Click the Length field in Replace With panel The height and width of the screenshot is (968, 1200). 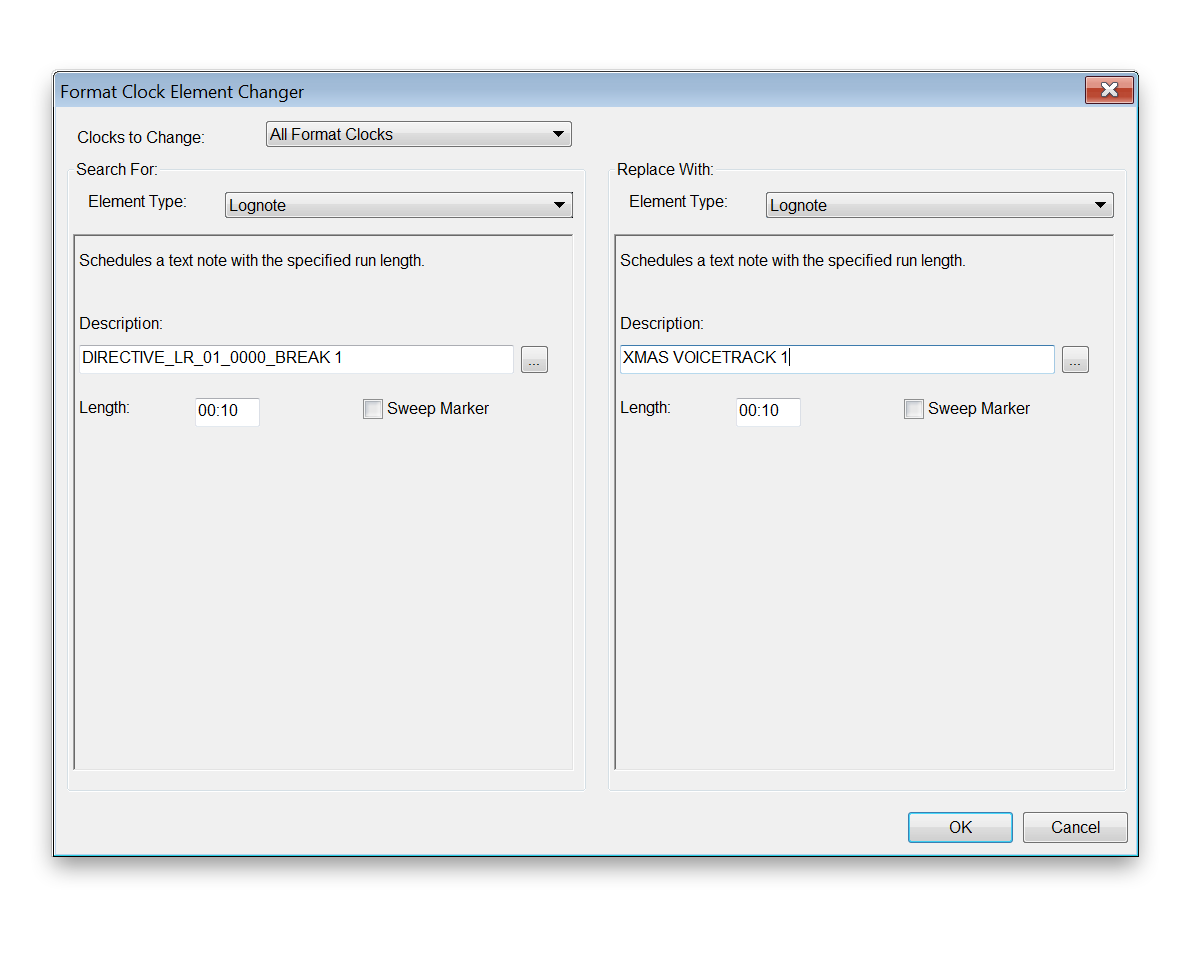tap(768, 411)
